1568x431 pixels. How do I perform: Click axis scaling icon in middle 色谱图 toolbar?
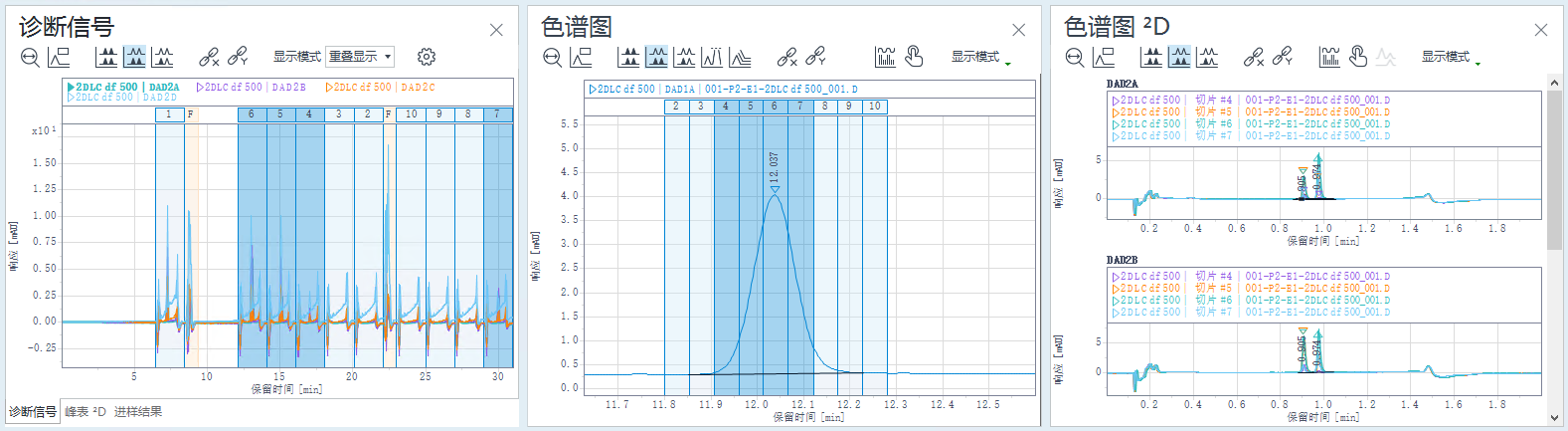click(x=582, y=58)
